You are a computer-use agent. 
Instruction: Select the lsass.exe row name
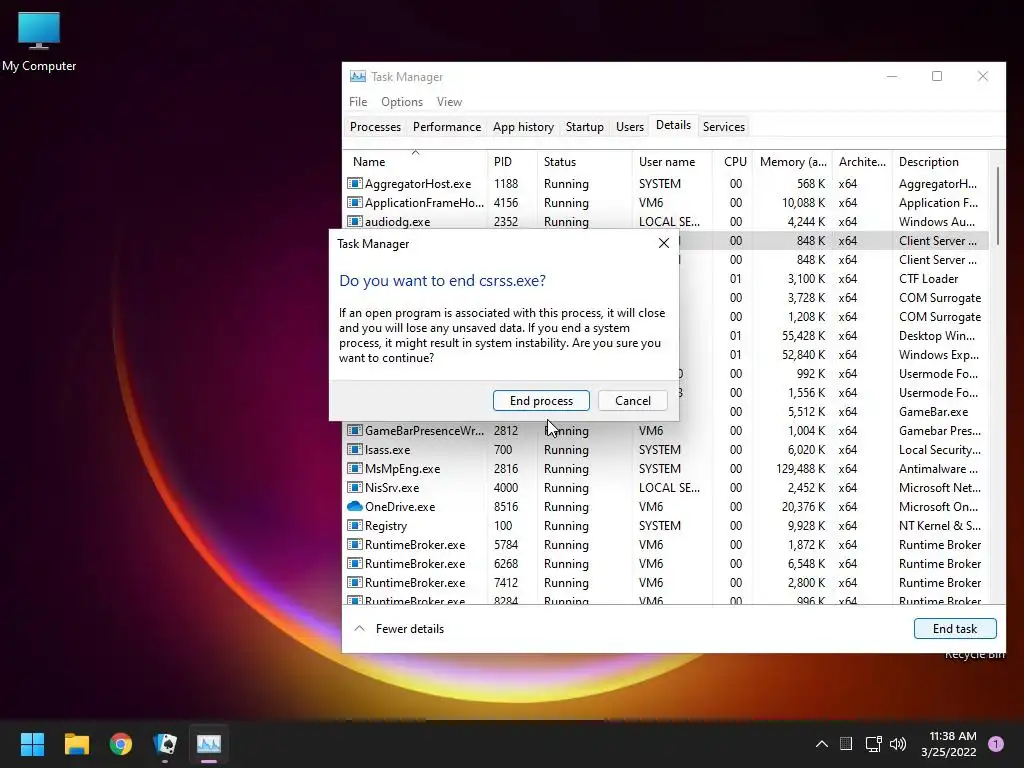[x=387, y=449]
